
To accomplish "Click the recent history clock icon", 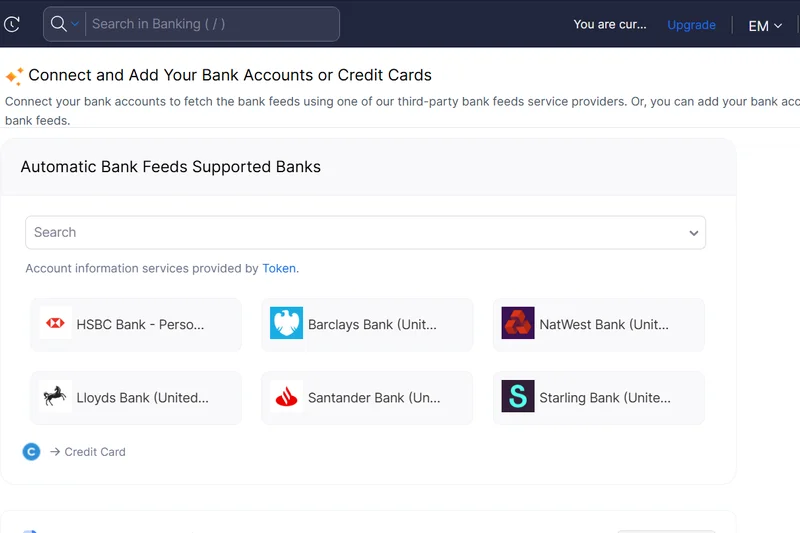I will point(12,25).
